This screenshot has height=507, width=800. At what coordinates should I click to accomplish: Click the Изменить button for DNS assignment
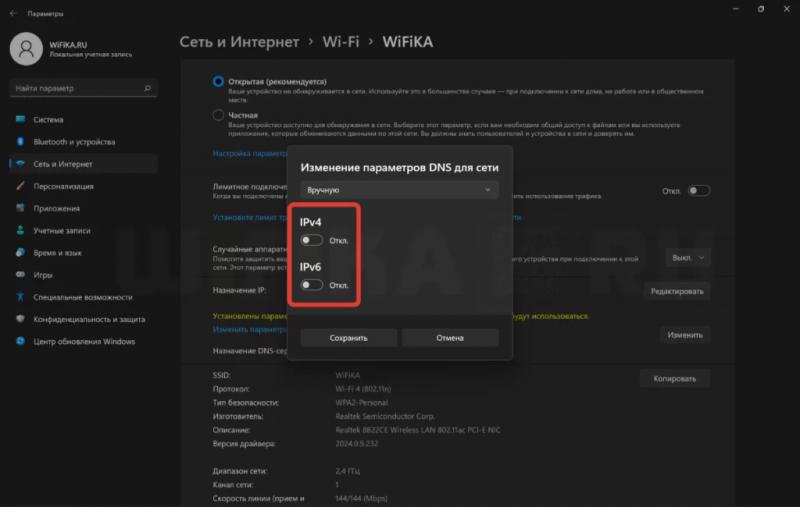pos(685,335)
